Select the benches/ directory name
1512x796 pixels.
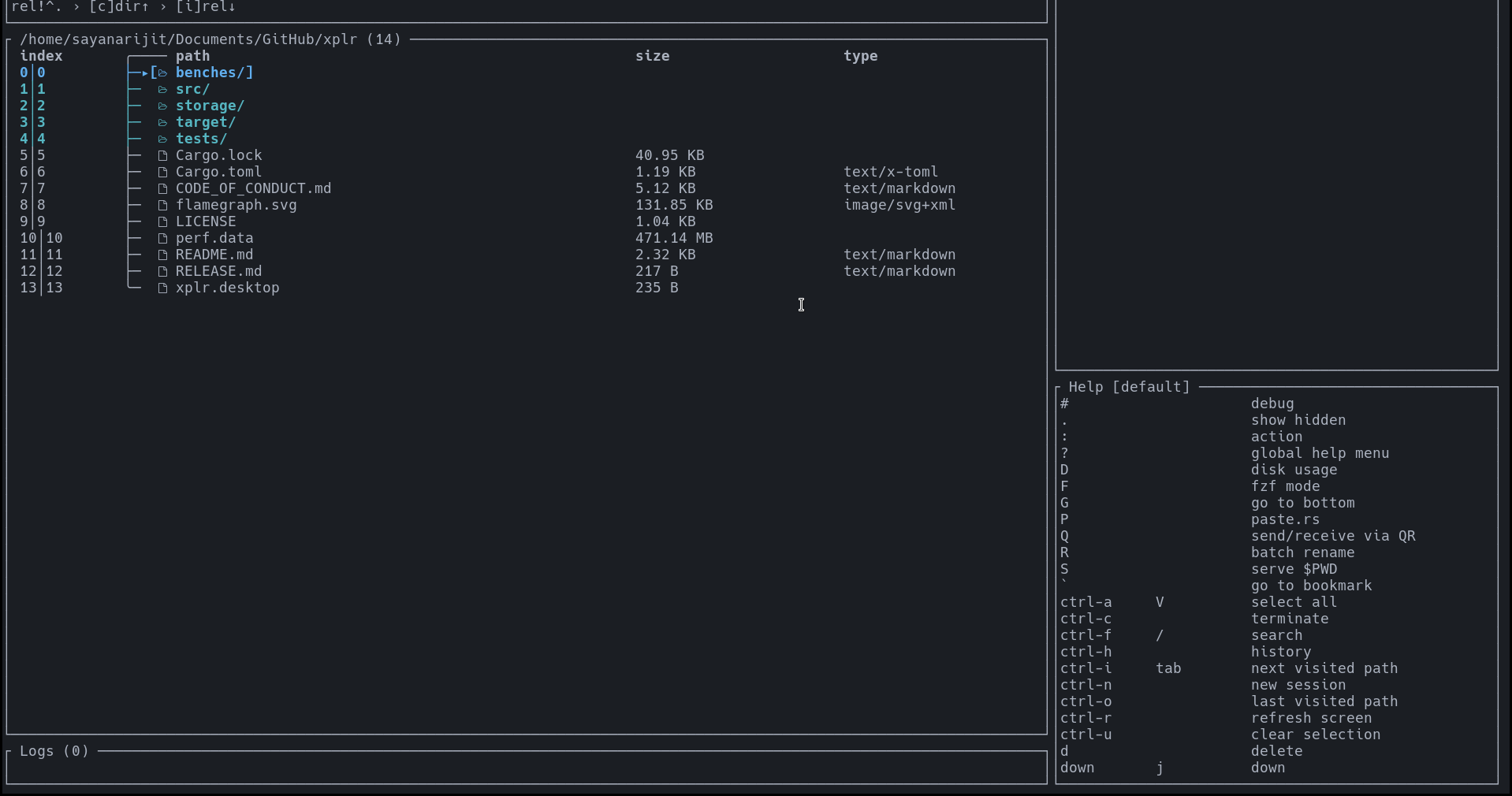[x=210, y=73]
